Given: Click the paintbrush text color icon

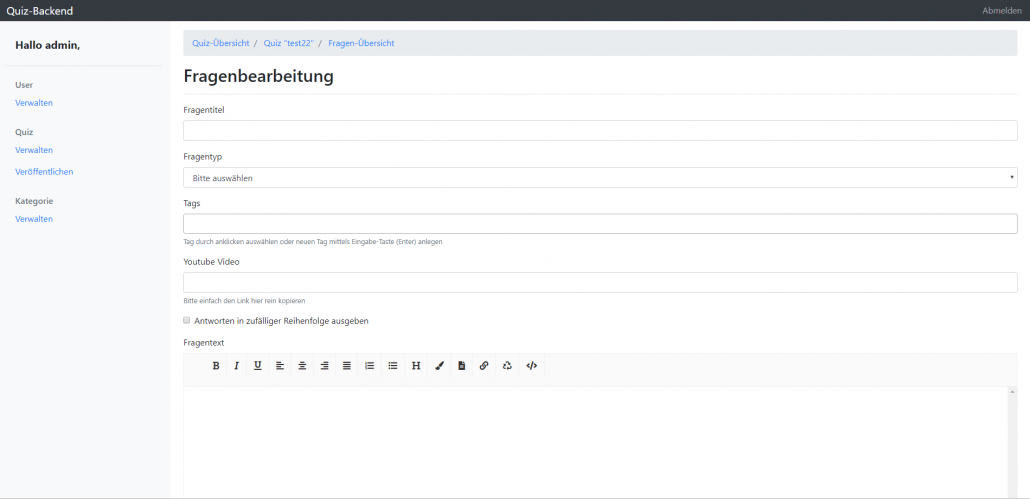Looking at the screenshot, I should (439, 366).
